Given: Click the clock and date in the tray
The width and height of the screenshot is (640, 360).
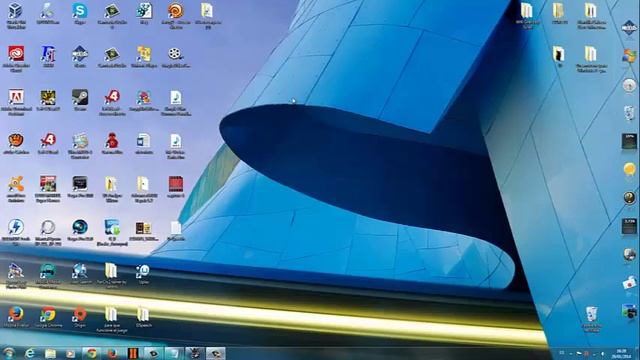Looking at the screenshot, I should [x=621, y=353].
